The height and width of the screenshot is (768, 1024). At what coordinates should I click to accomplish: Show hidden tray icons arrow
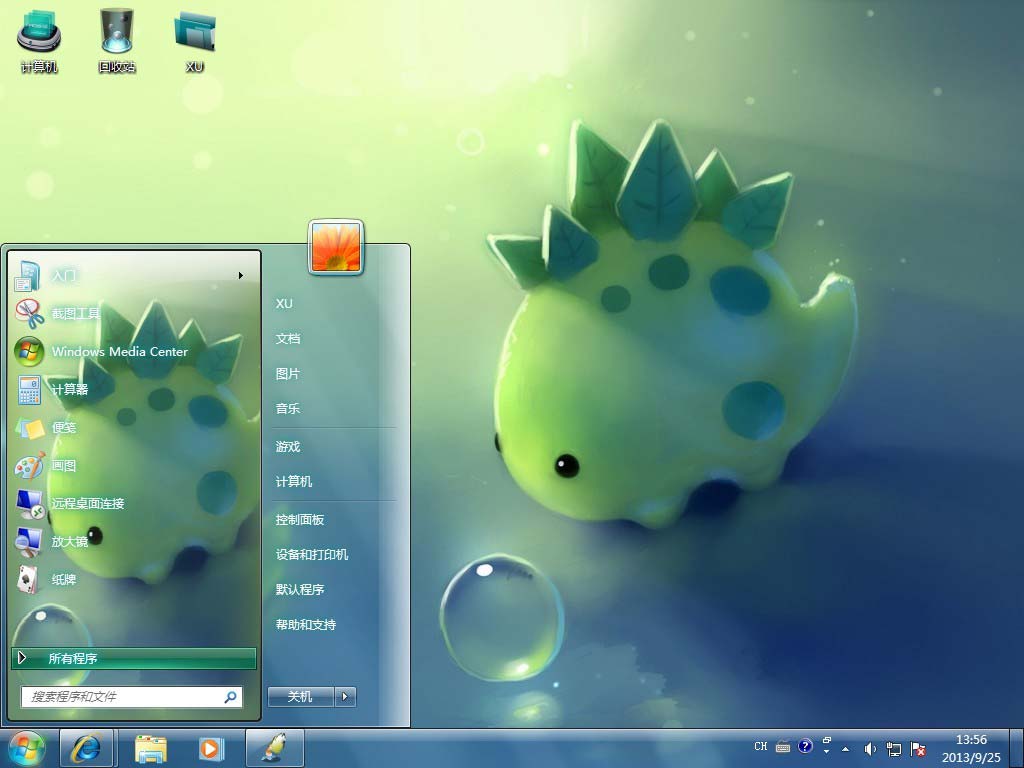coord(845,748)
